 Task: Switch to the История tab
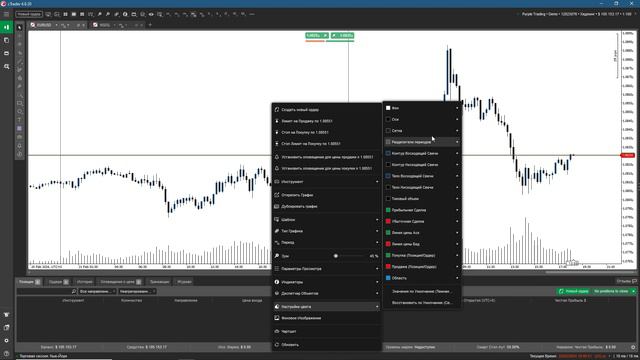coord(84,282)
